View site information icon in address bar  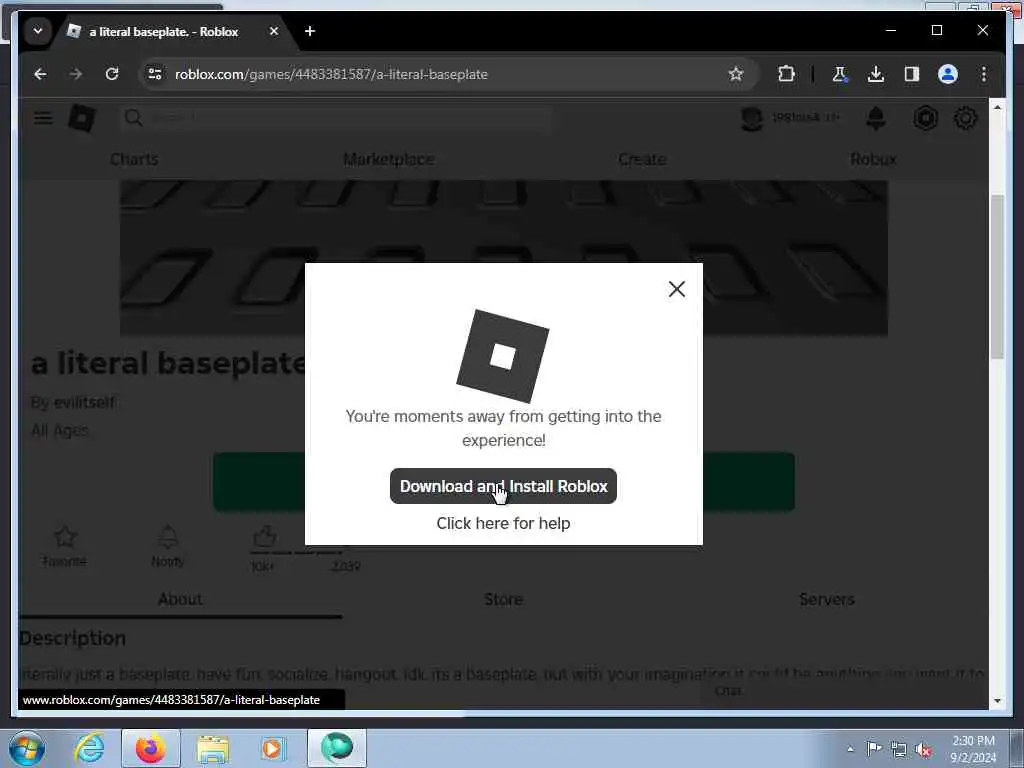point(155,74)
